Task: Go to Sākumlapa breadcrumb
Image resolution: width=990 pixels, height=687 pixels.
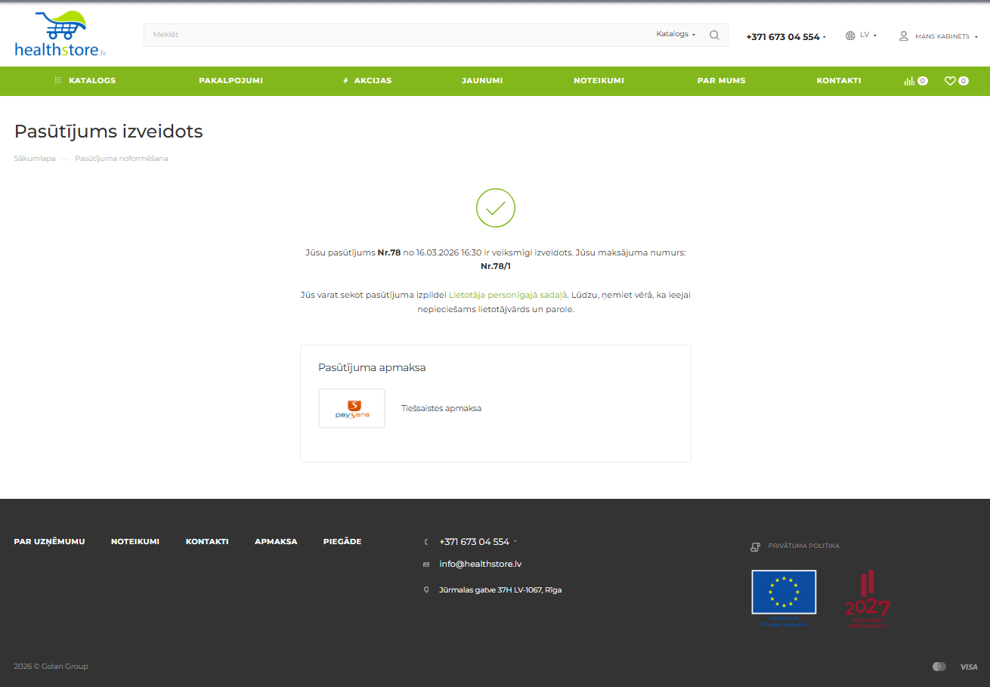Action: point(35,158)
